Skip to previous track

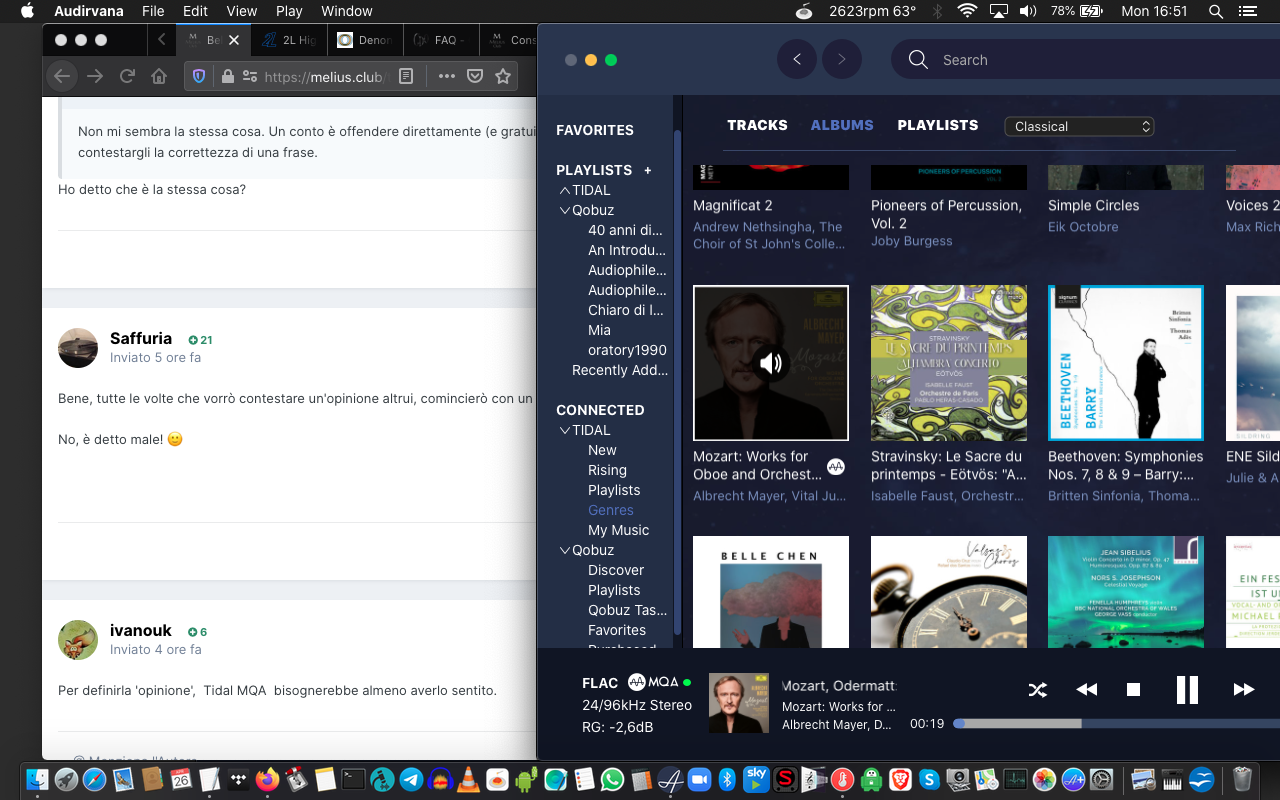(x=1086, y=690)
